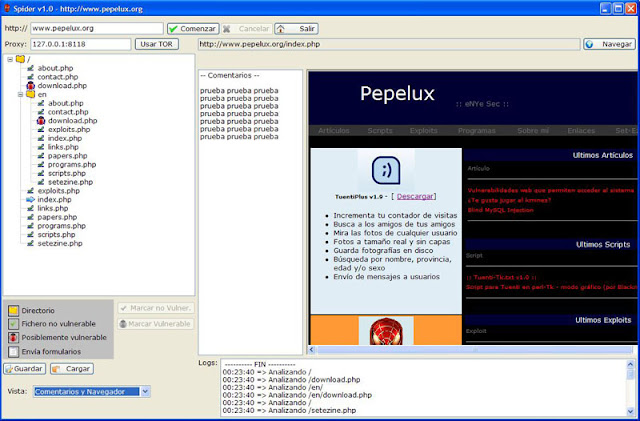The width and height of the screenshot is (640, 421).
Task: Collapse the en folder tree node
Action: pos(18,94)
